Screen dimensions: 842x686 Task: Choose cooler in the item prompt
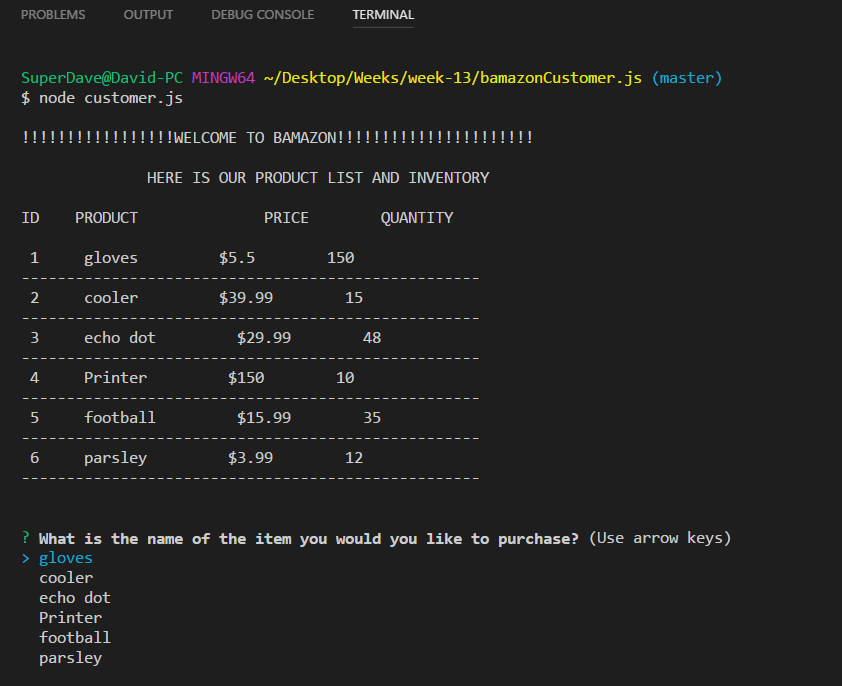[65, 577]
